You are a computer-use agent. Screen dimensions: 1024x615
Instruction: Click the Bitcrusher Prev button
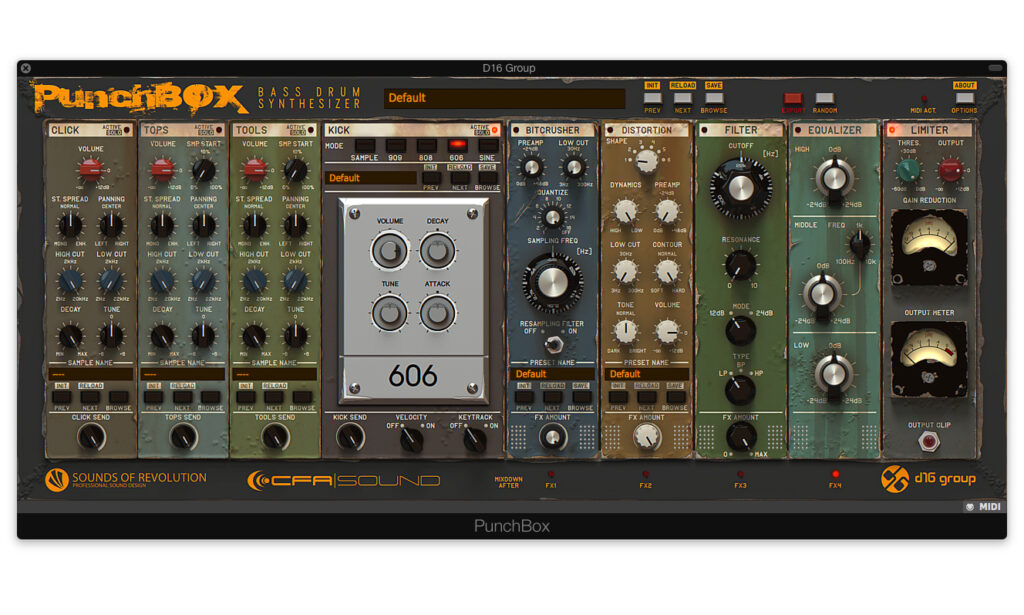click(x=524, y=396)
